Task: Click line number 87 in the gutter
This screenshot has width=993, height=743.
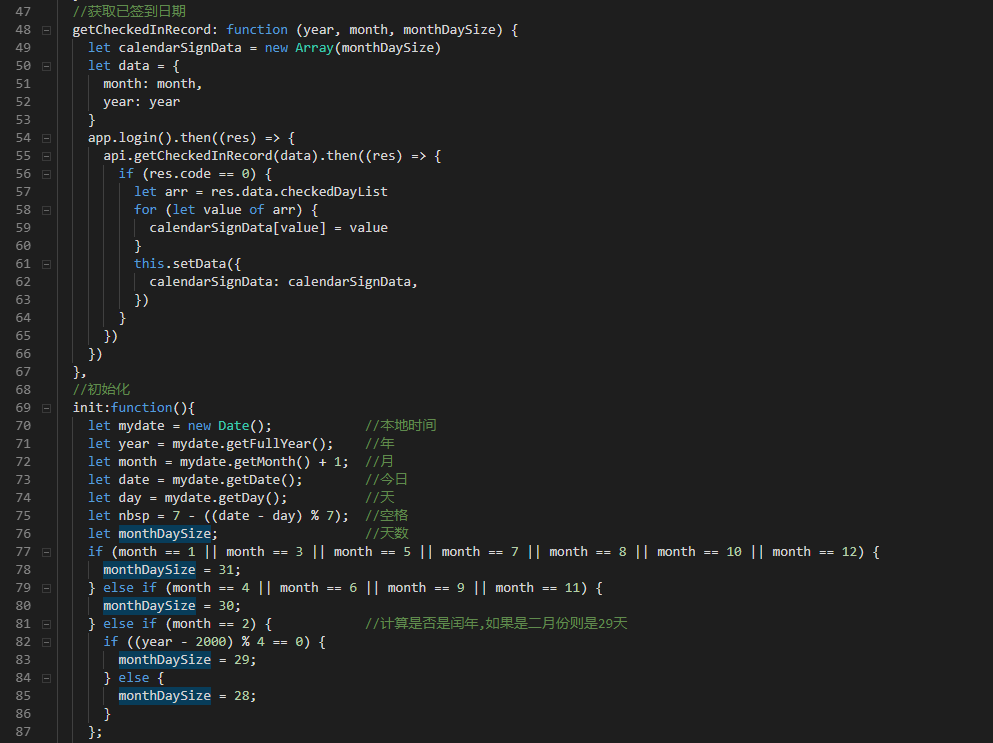Action: click(23, 732)
